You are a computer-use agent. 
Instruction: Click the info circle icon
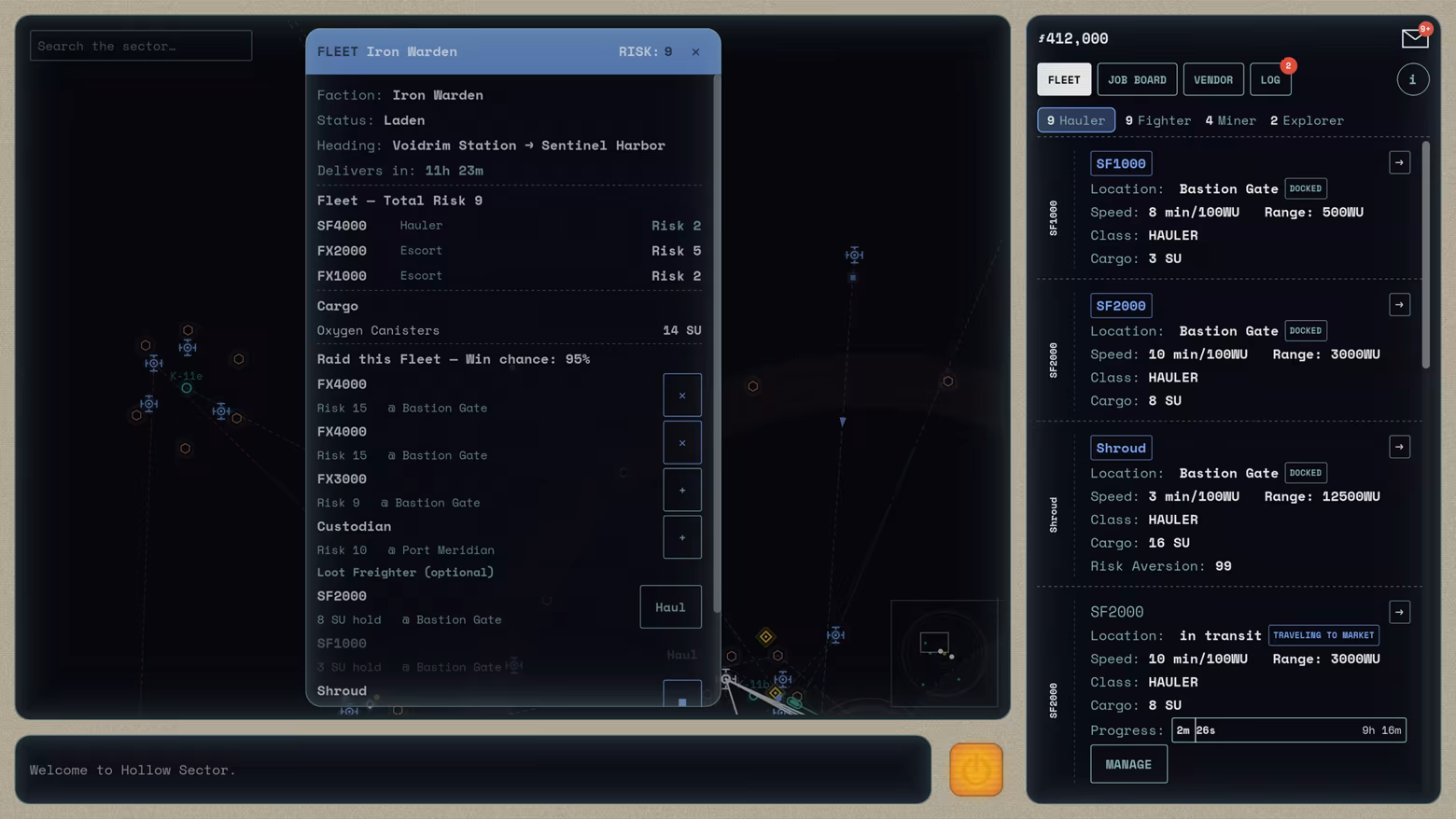pyautogui.click(x=1412, y=79)
